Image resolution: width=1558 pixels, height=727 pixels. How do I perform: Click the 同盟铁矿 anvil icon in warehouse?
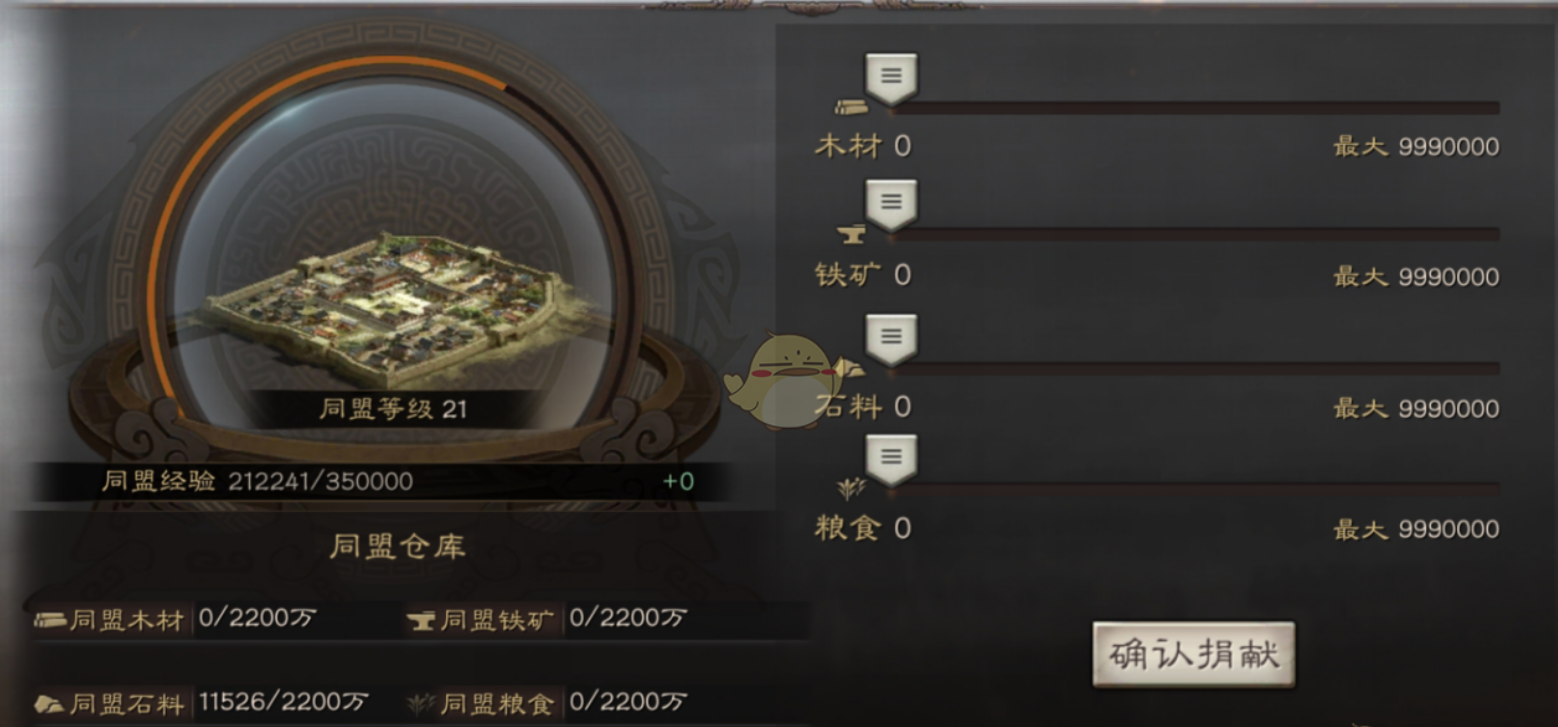coord(421,621)
